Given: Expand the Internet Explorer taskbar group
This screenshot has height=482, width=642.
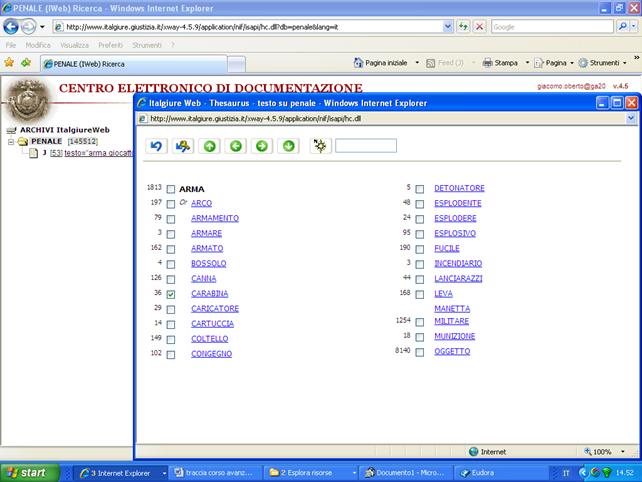Looking at the screenshot, I should coord(164,473).
